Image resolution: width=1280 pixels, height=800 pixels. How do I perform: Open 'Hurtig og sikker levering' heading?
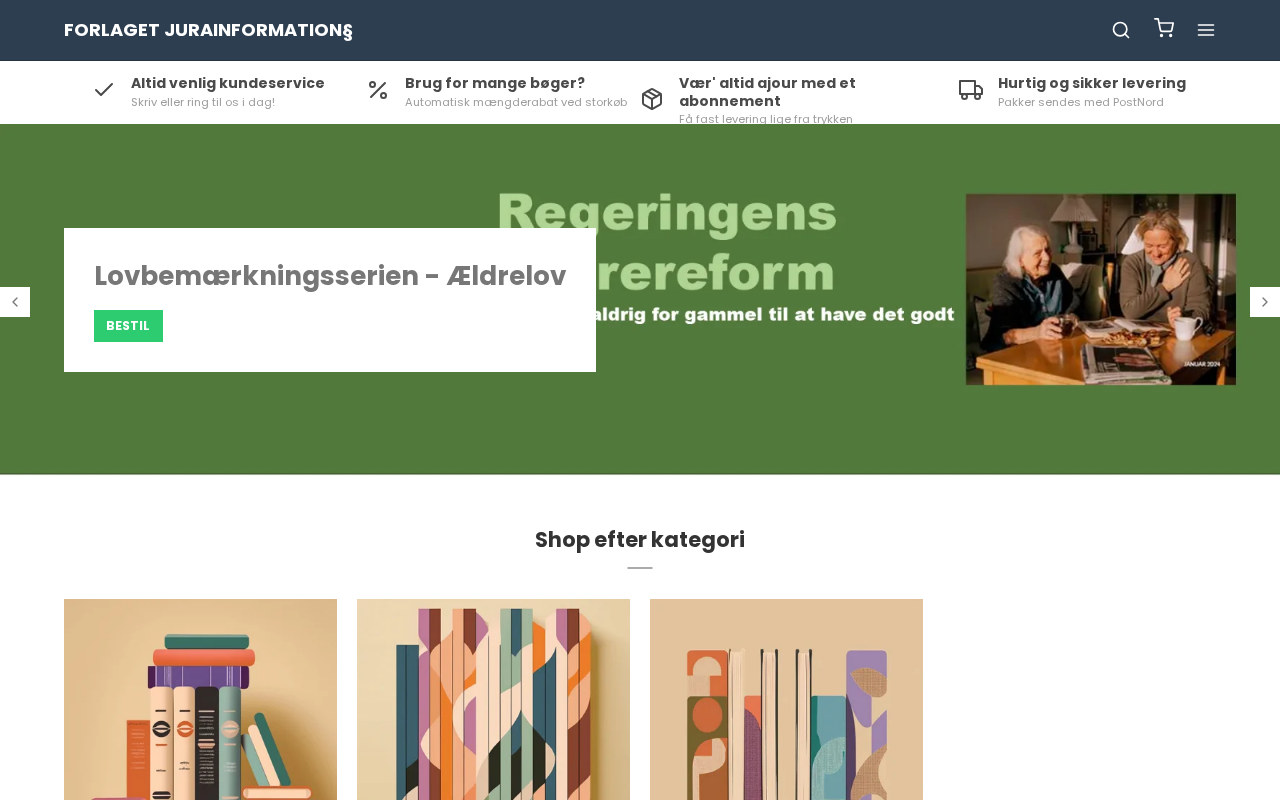tap(1092, 83)
